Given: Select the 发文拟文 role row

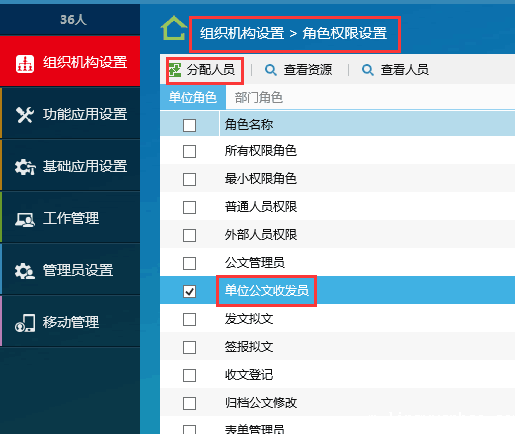Looking at the screenshot, I should (x=337, y=319).
